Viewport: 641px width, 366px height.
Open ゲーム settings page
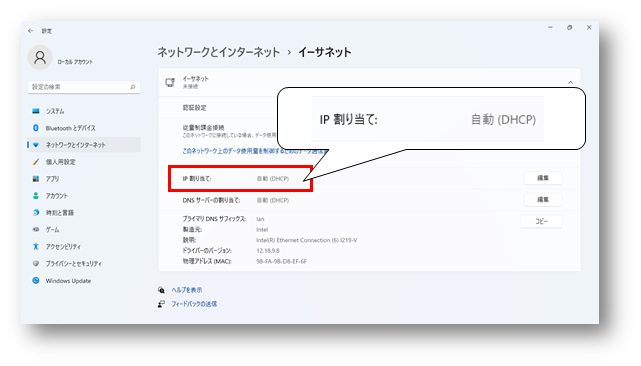click(x=84, y=230)
